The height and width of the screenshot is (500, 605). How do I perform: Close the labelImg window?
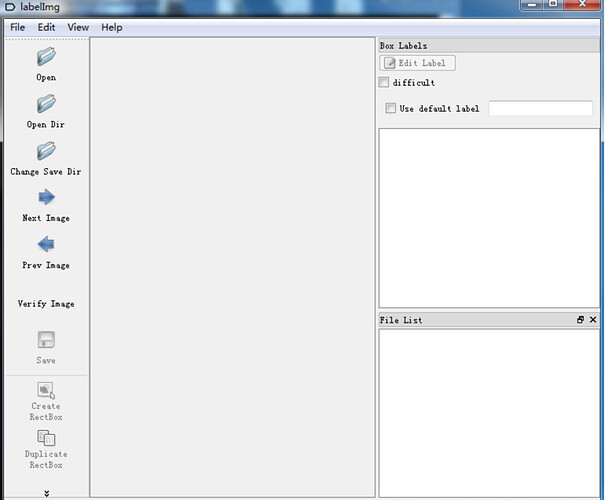tap(582, 5)
